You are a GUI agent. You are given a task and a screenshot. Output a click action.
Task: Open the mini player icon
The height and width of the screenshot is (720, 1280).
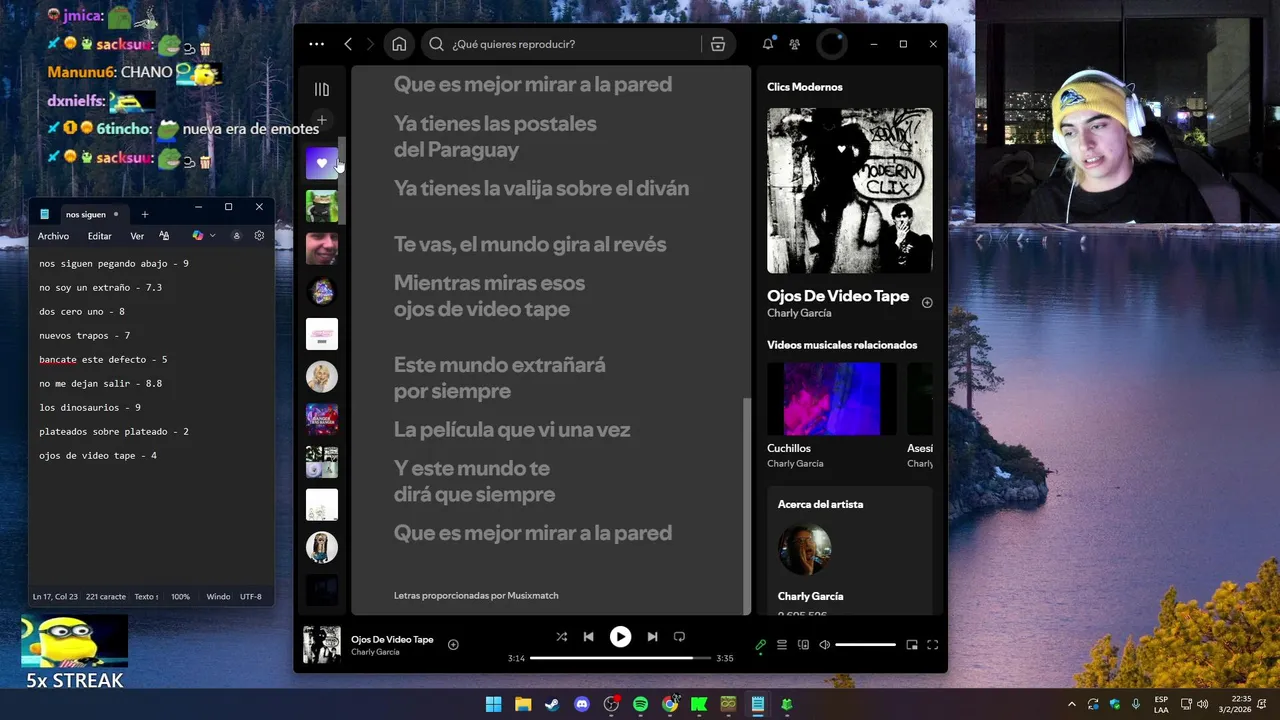click(912, 645)
